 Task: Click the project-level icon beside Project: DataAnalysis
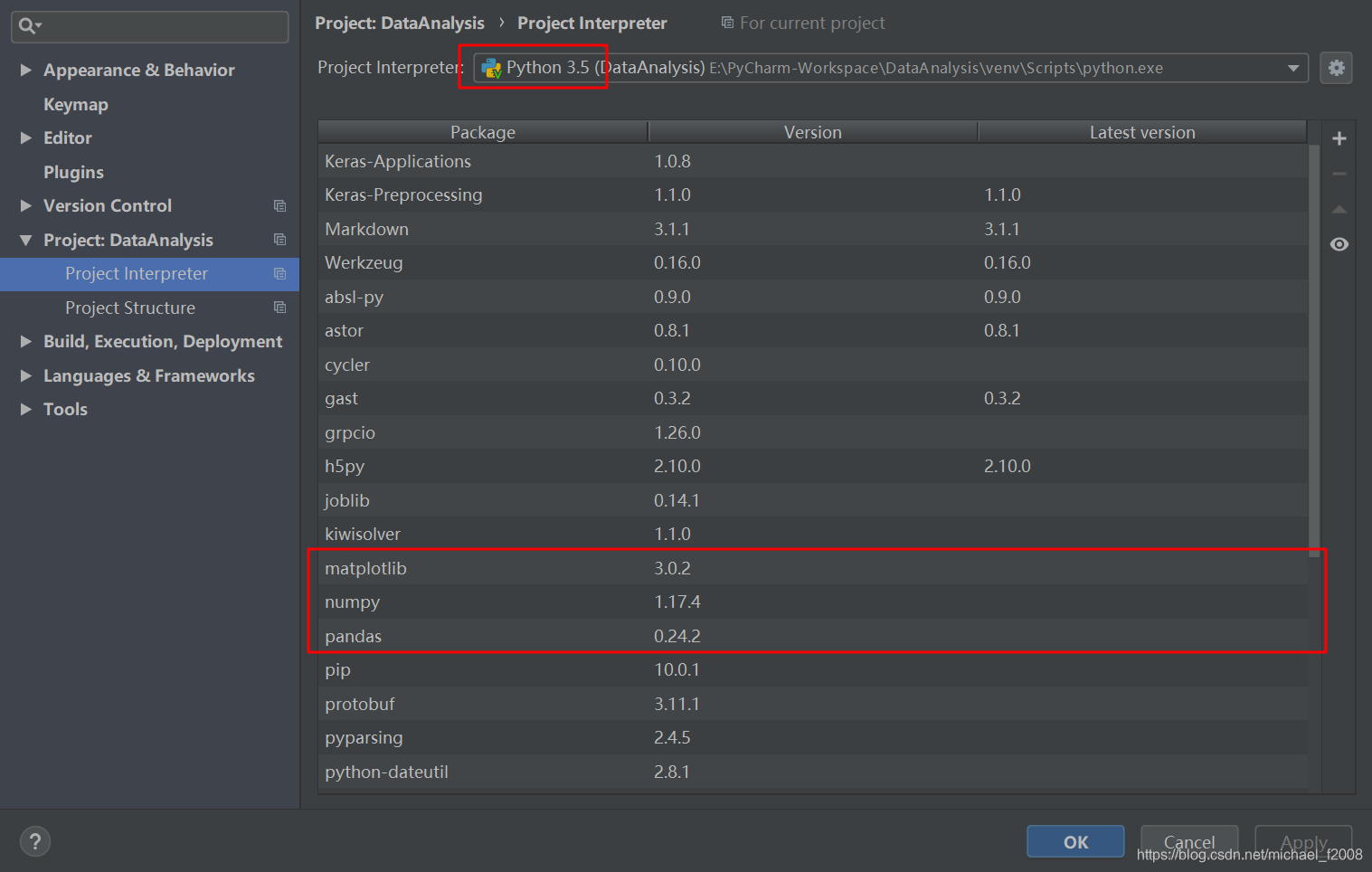coord(280,240)
